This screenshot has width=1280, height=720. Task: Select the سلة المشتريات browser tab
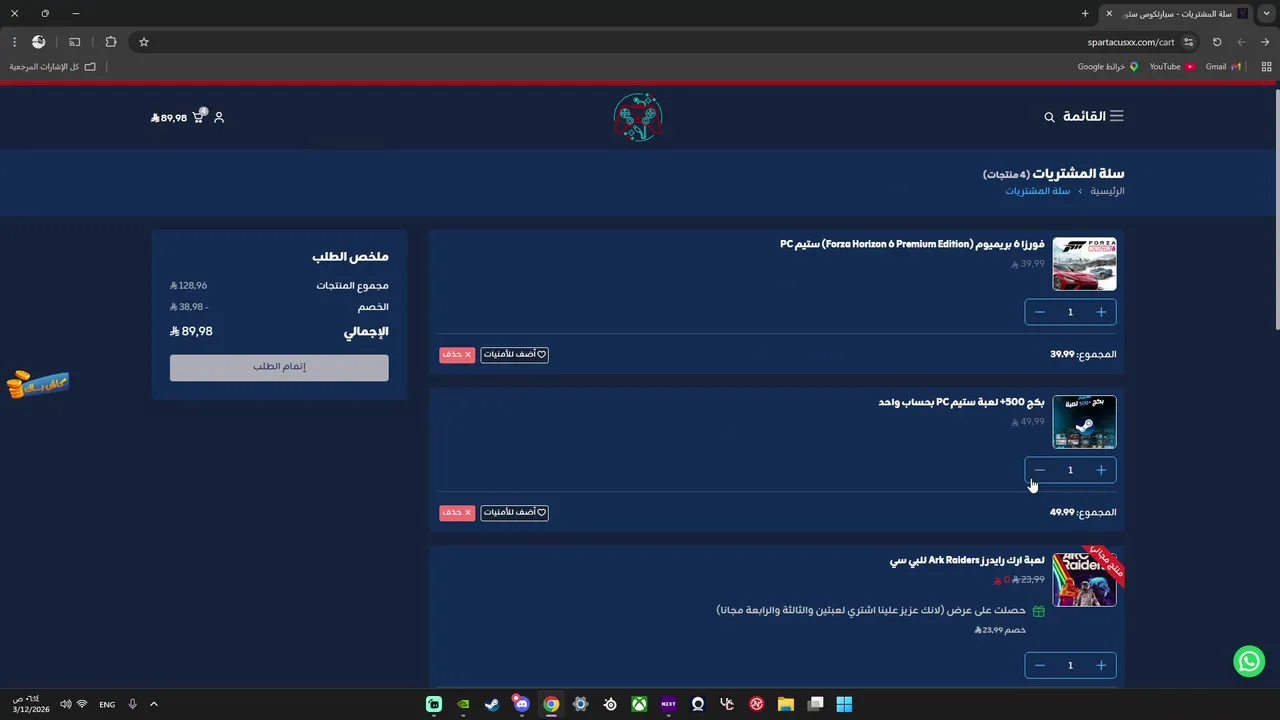[1177, 13]
